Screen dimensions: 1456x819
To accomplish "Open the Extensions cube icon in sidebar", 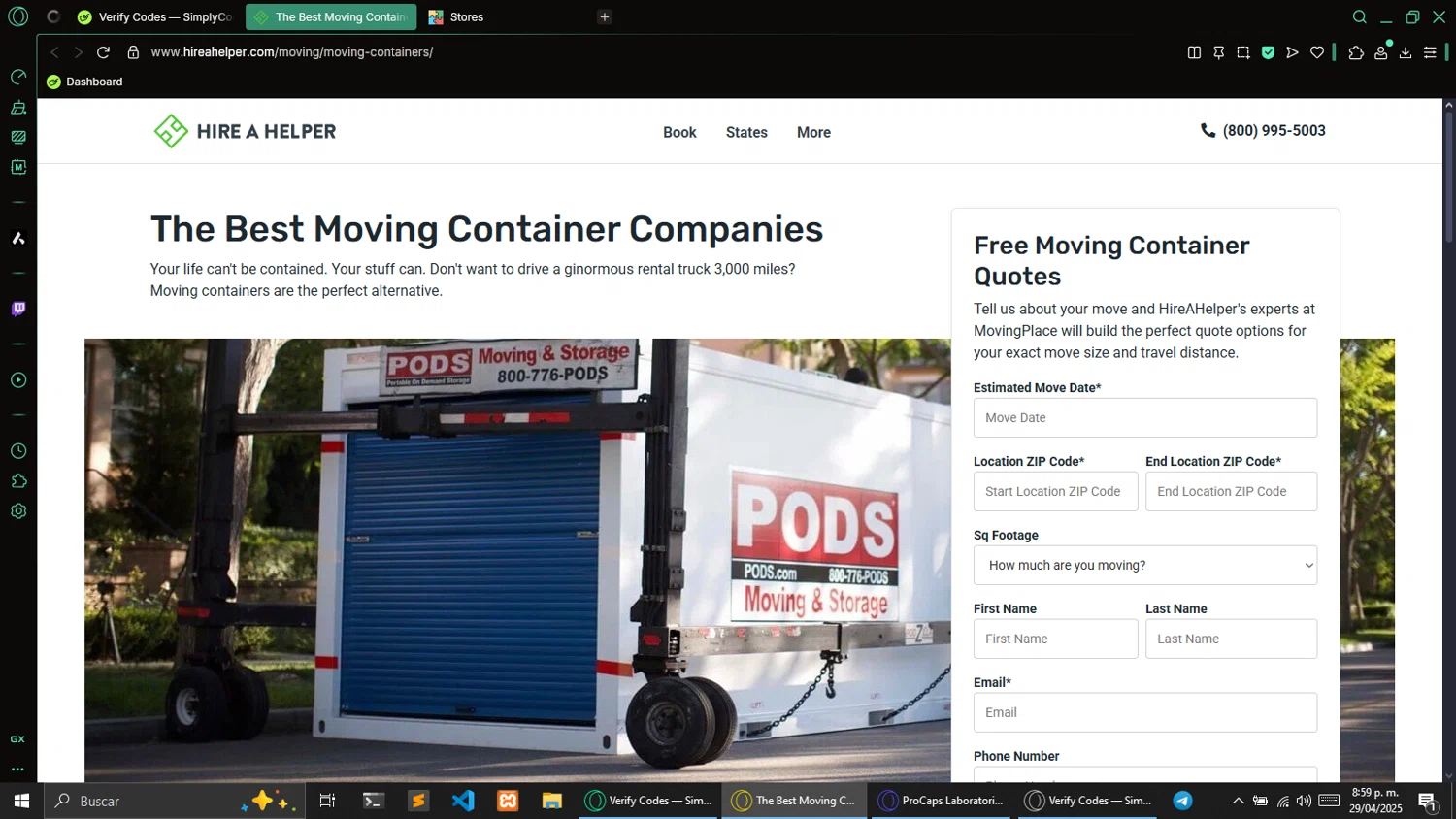I will (17, 481).
